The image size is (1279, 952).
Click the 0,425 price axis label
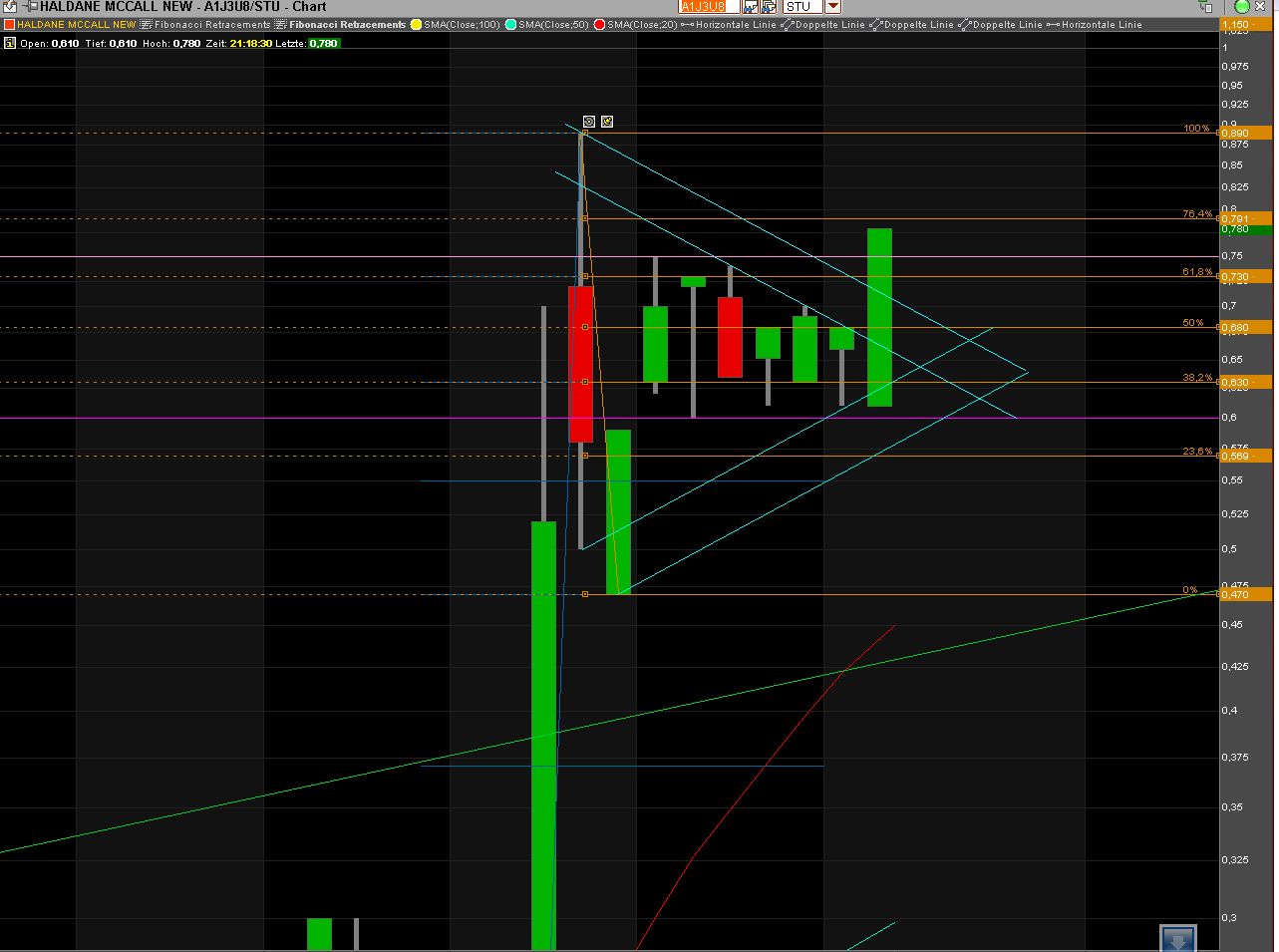(x=1236, y=666)
